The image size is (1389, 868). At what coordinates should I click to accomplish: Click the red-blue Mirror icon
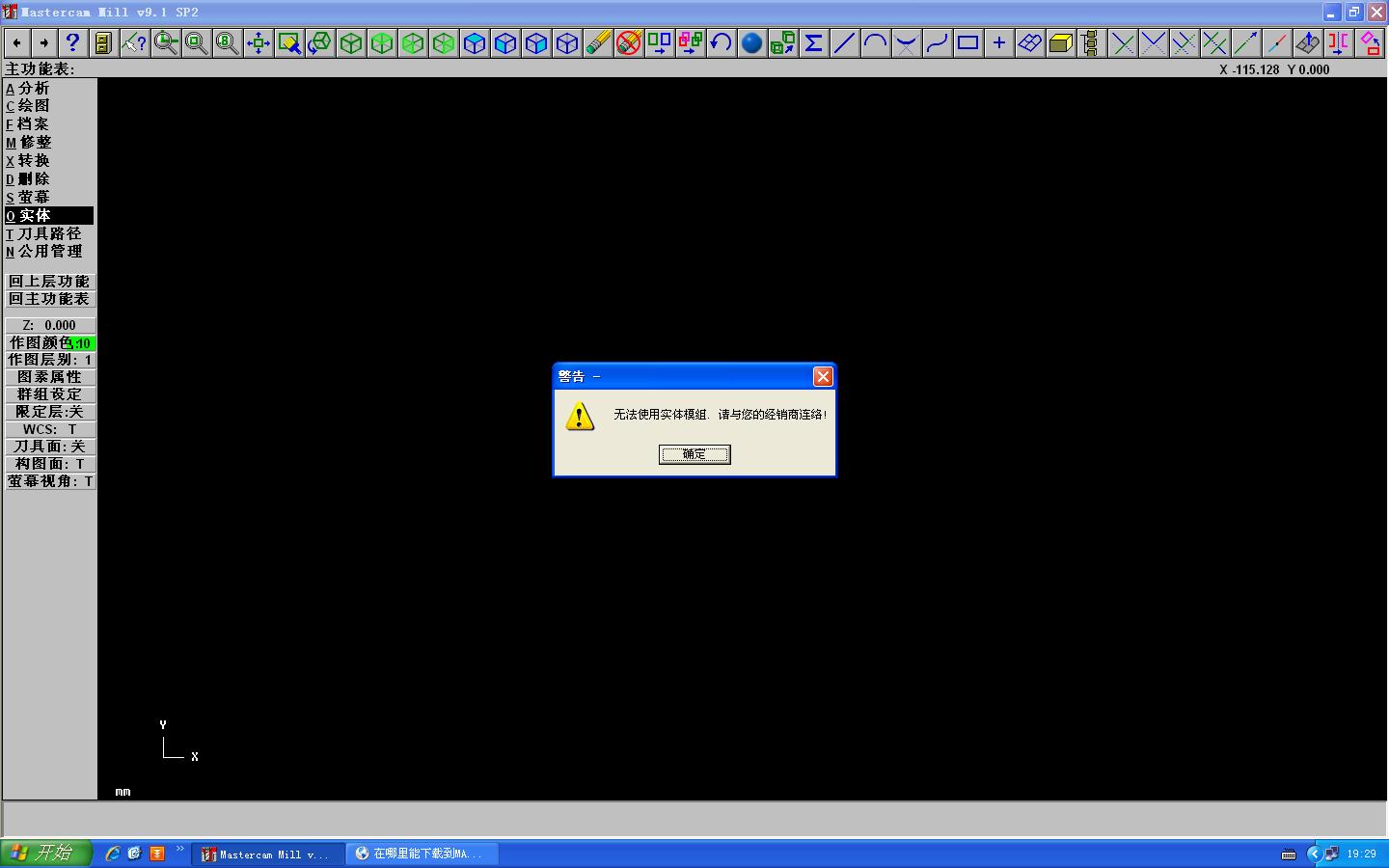[x=1339, y=42]
